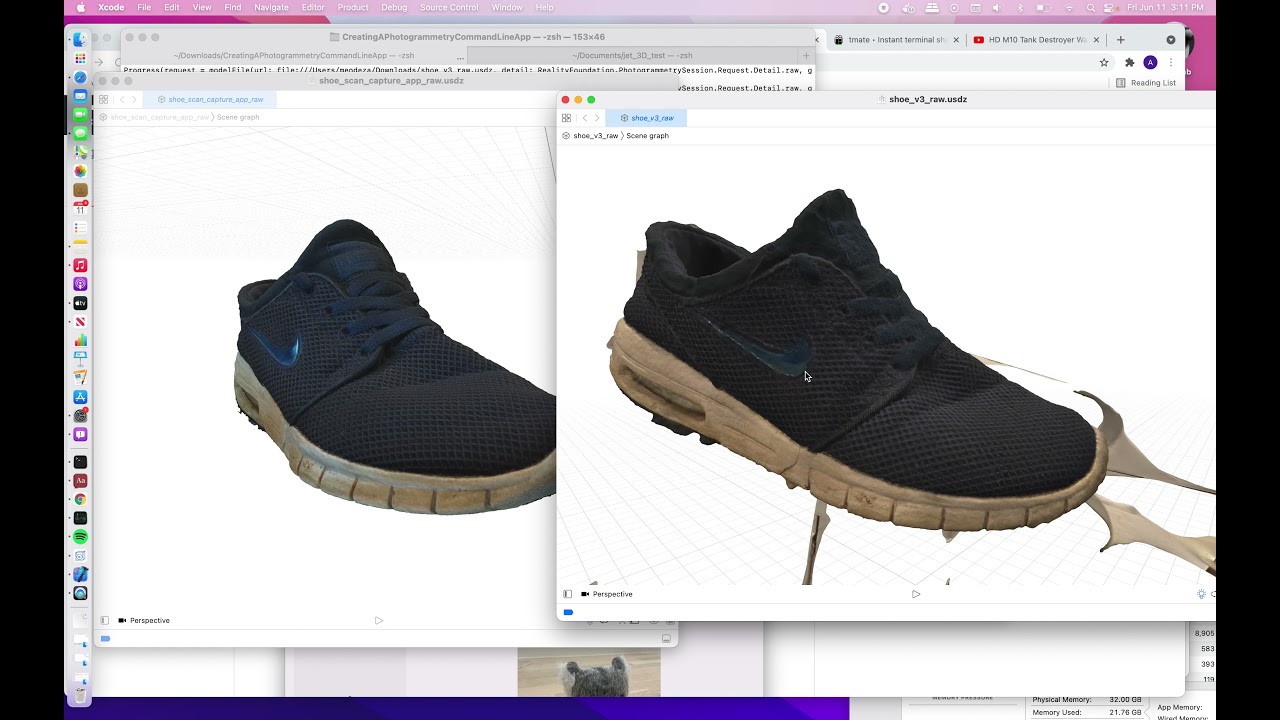Viewport: 1280px width, 720px height.
Task: Open Perspective camera menu in shoe_v3_raw window
Action: click(x=607, y=594)
